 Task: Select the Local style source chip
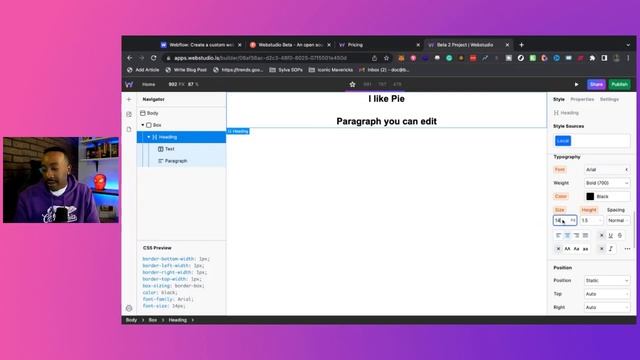coord(563,141)
